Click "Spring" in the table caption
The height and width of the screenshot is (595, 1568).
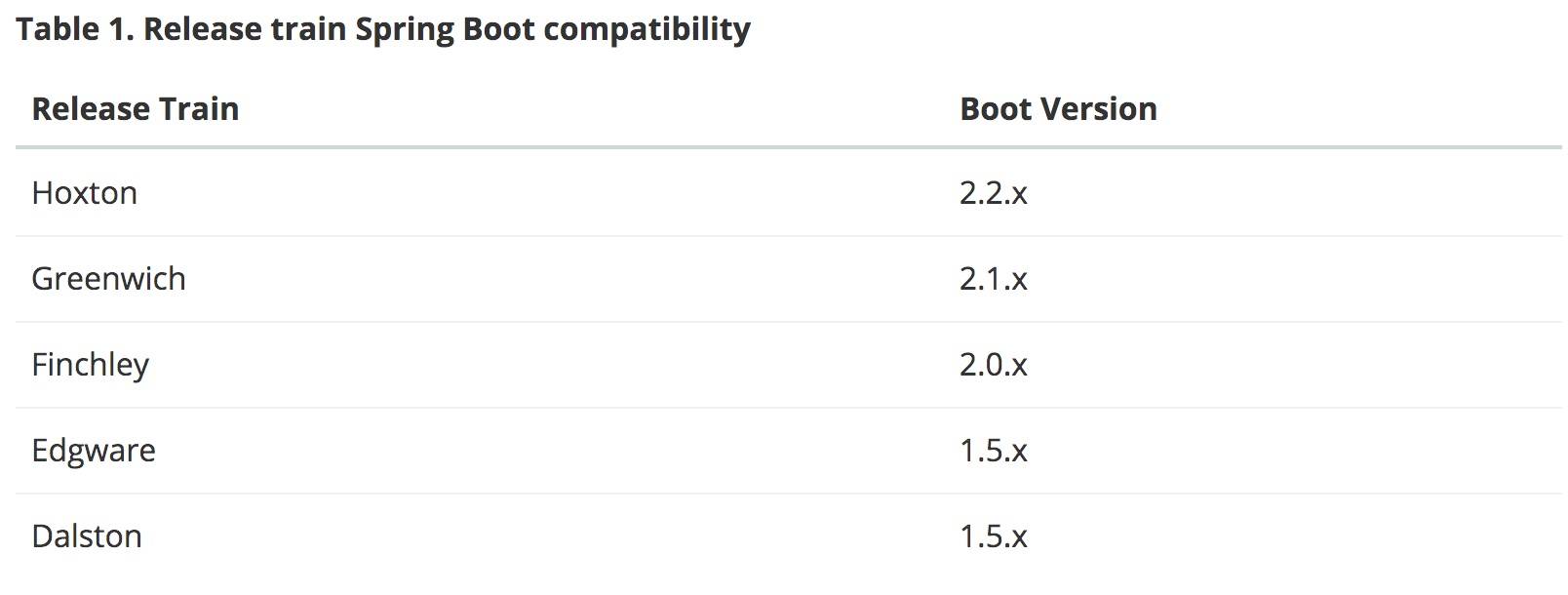pyautogui.click(x=404, y=31)
